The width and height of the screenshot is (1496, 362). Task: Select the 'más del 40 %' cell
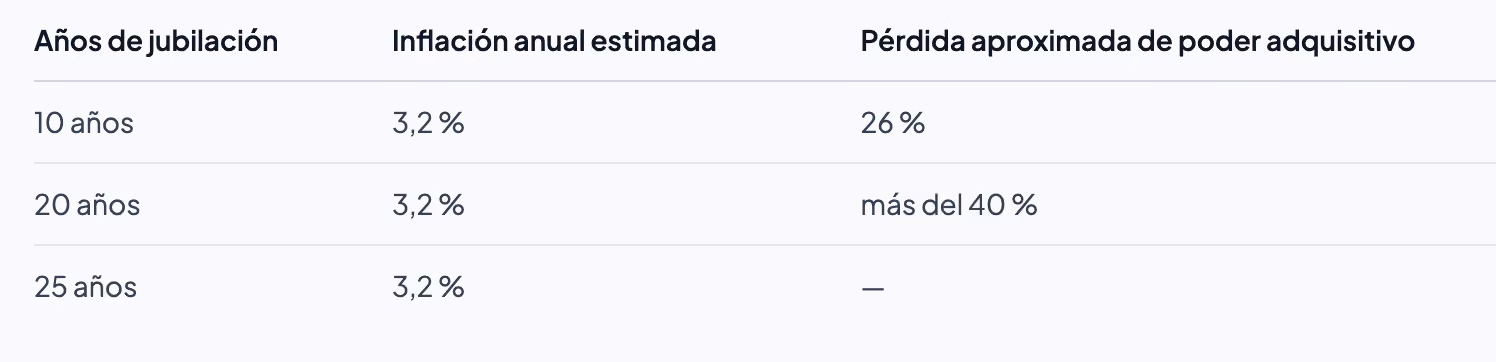point(948,206)
